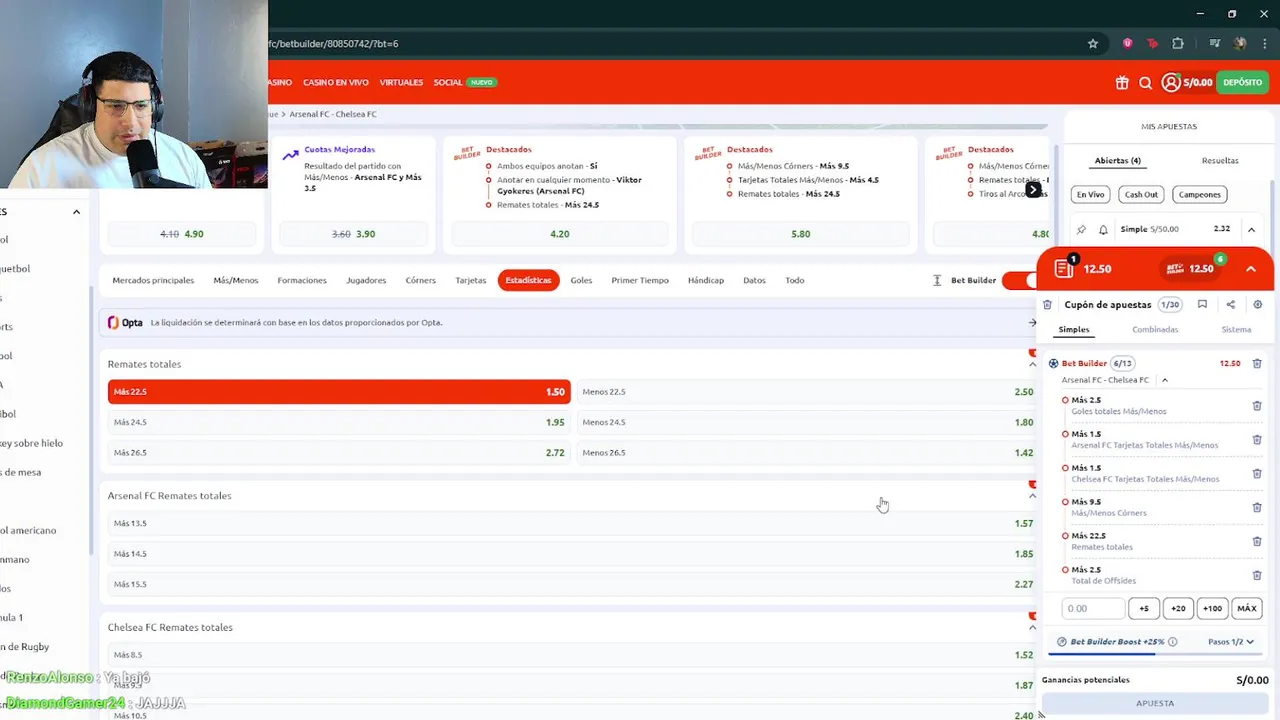This screenshot has height=720, width=1280.
Task: Open the red Tp browser extension
Action: pos(1153,44)
